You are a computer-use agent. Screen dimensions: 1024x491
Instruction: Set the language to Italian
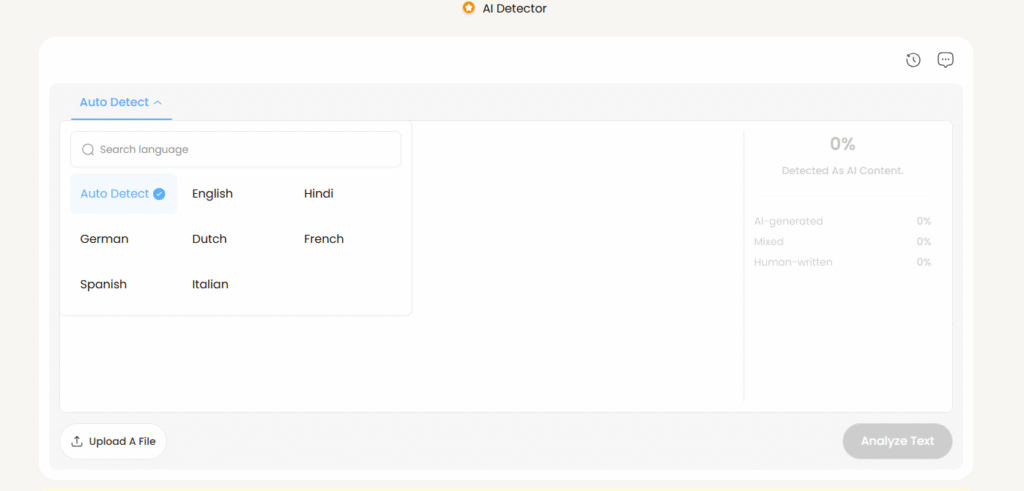[210, 284]
